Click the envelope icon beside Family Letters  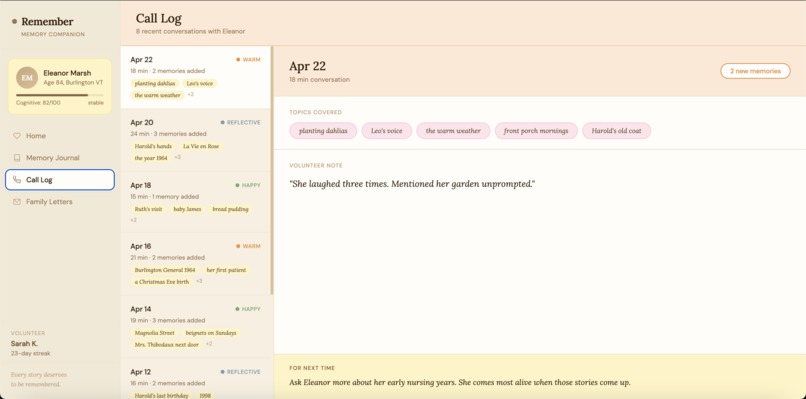pyautogui.click(x=17, y=202)
